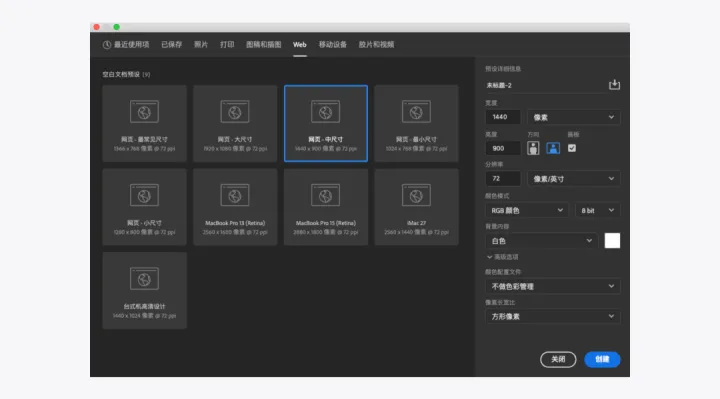Click the white background color swatch
720x399 pixels.
(612, 241)
